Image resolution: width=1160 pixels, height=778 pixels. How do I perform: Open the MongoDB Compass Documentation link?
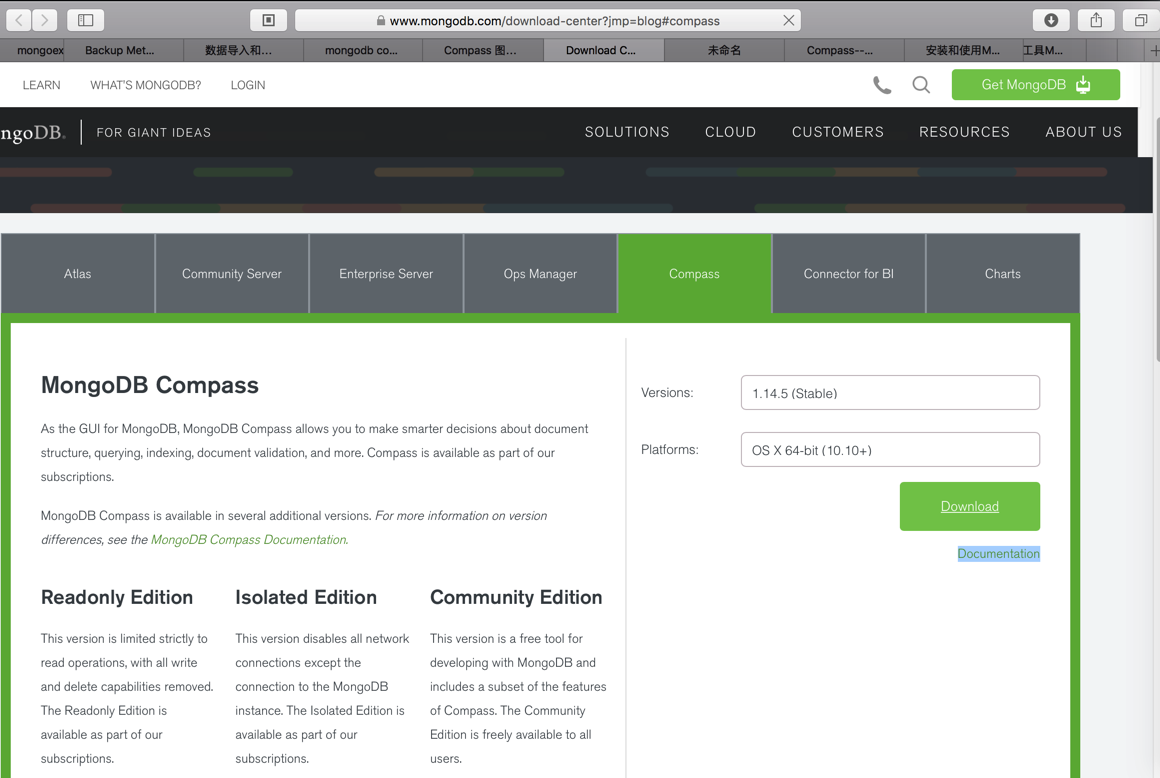pos(249,540)
